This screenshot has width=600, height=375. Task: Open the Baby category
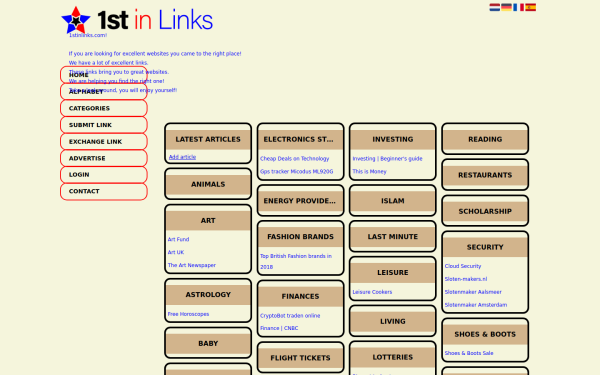pos(208,344)
